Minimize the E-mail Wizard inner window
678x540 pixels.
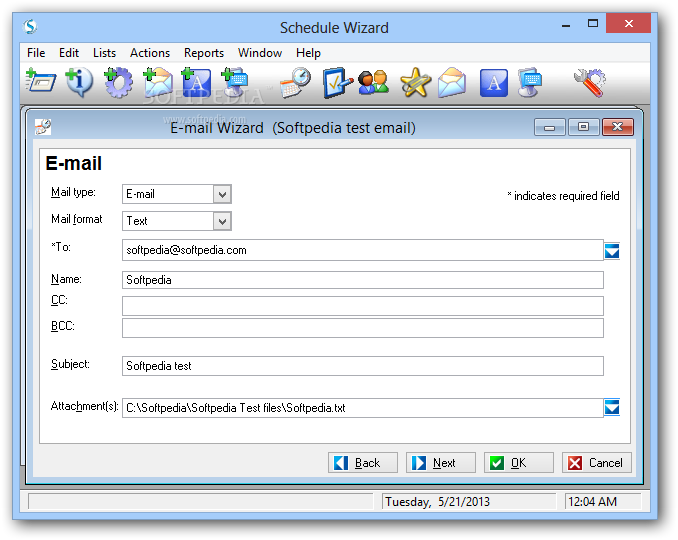coord(550,127)
